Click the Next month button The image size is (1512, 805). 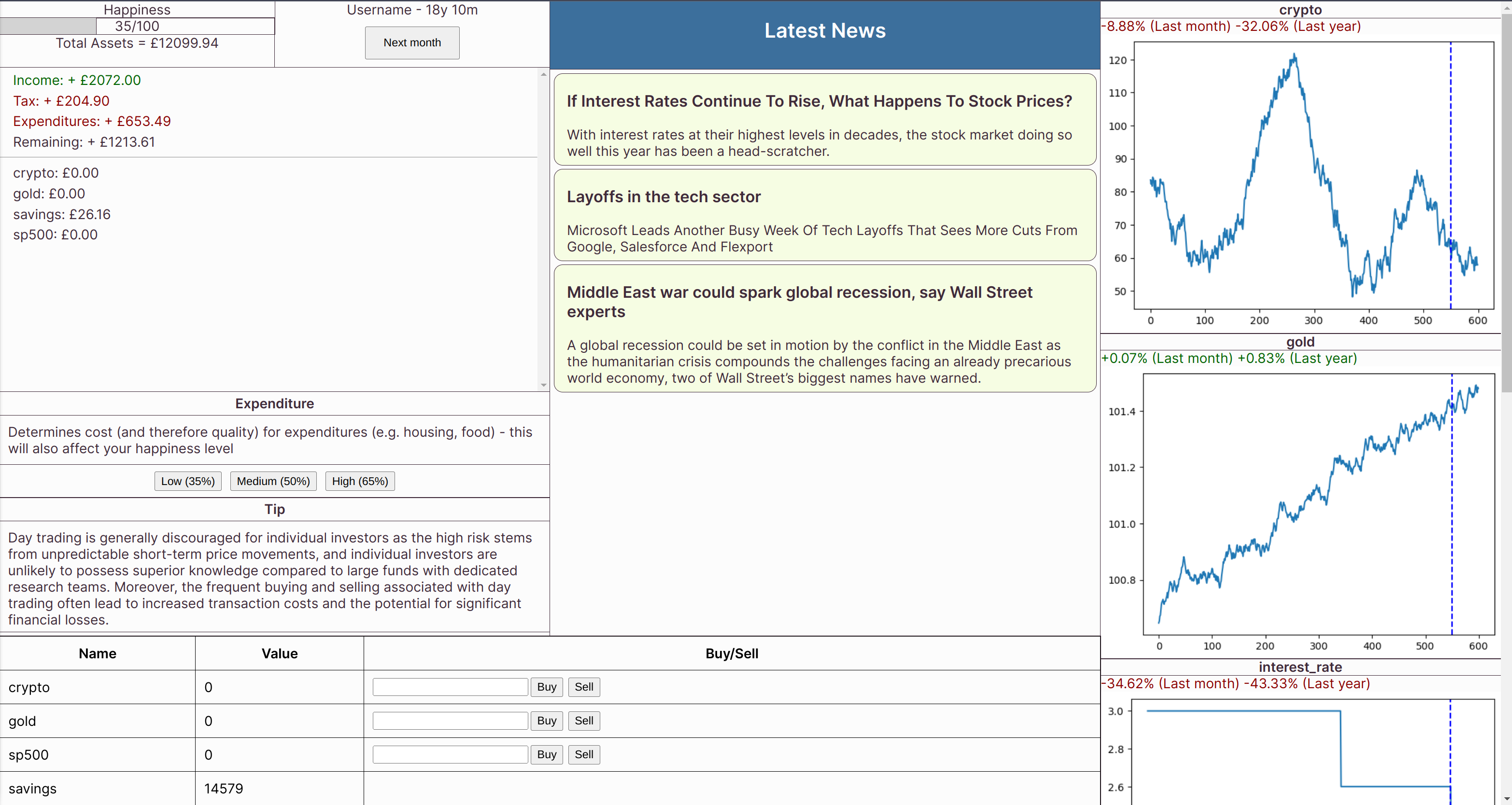[x=412, y=43]
